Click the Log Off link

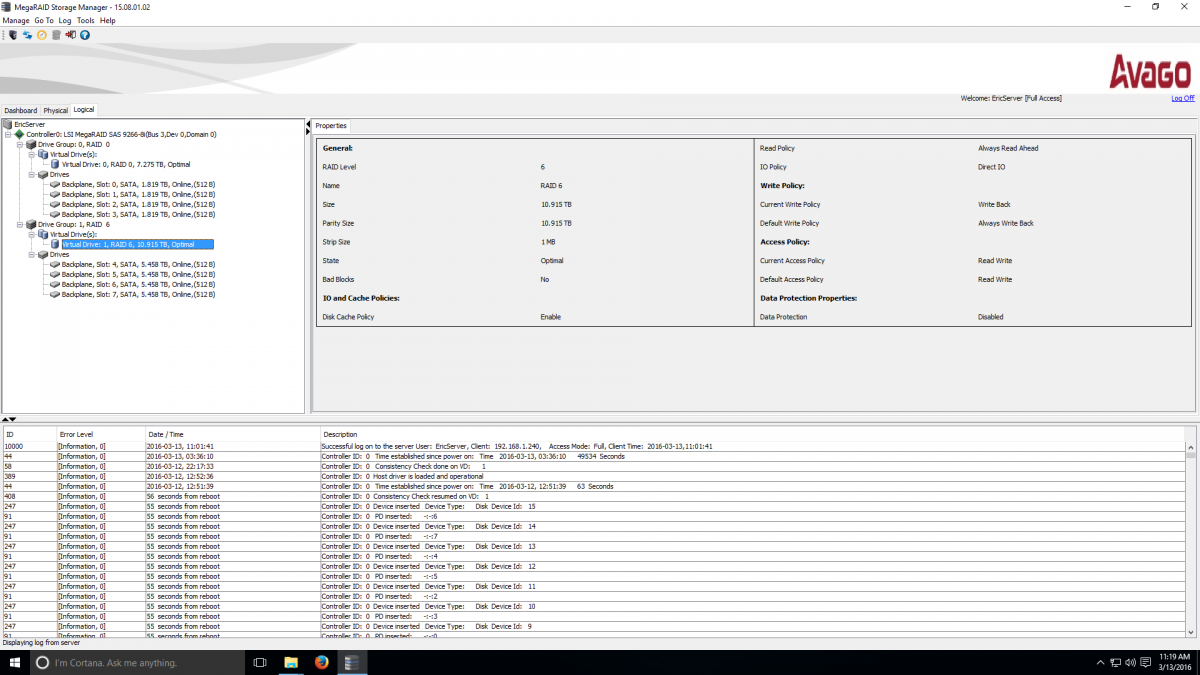pyautogui.click(x=1182, y=98)
